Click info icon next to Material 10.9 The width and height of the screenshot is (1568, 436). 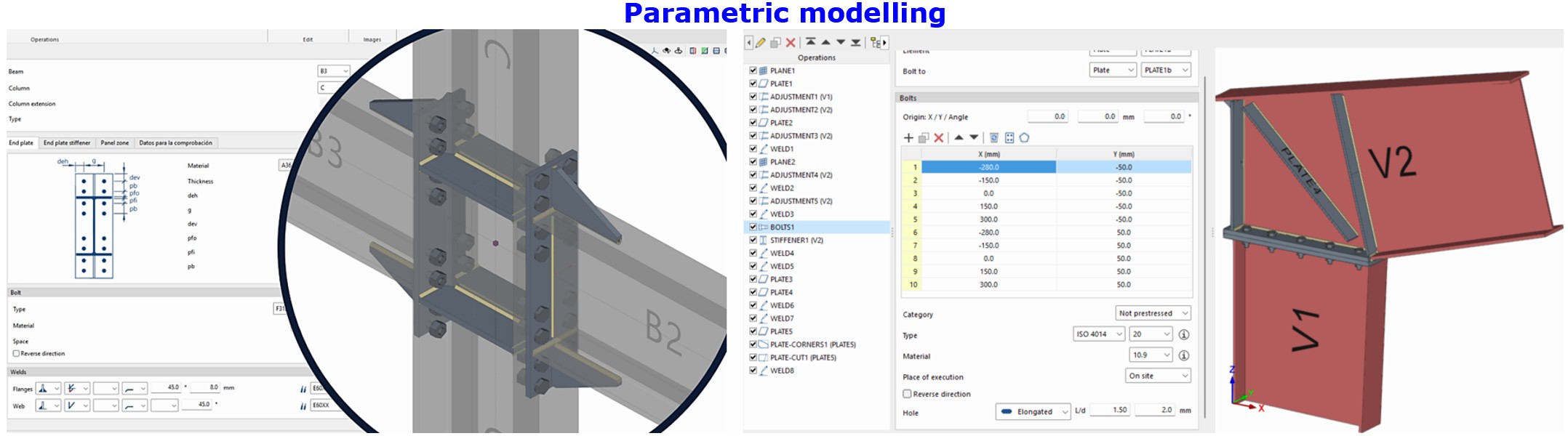pyautogui.click(x=1184, y=355)
